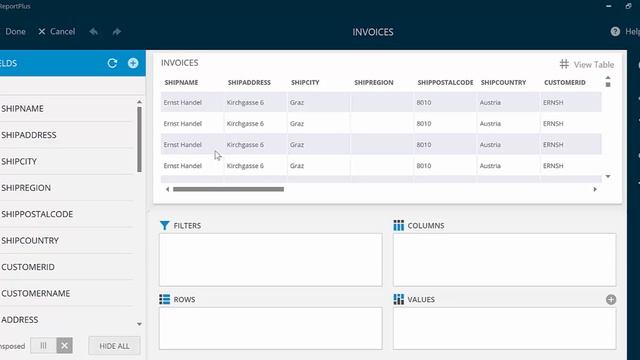Viewport: 640px width, 360px height.
Task: Click the SHIPCITY column header
Action: (305, 82)
